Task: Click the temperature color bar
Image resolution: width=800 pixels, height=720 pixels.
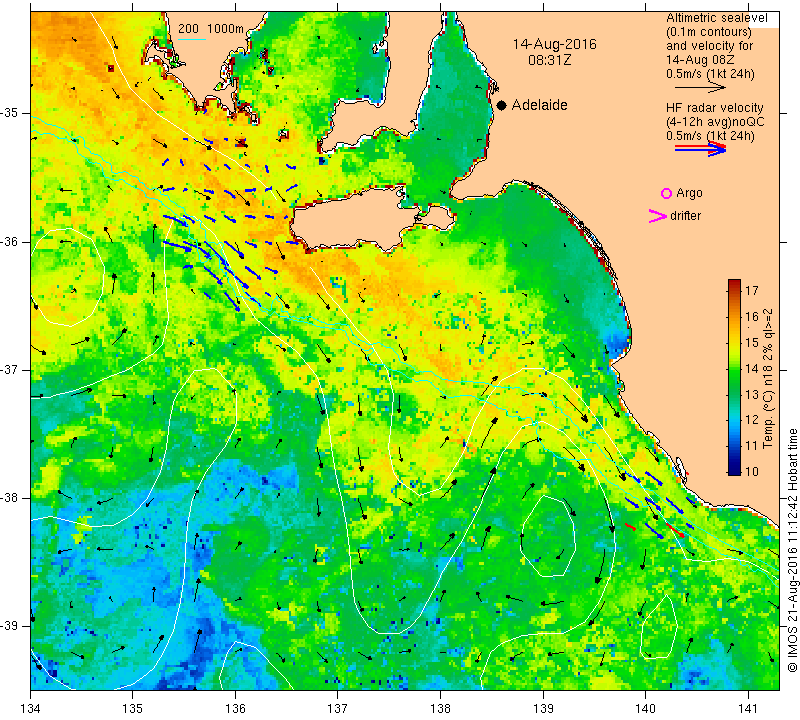Action: (x=734, y=377)
